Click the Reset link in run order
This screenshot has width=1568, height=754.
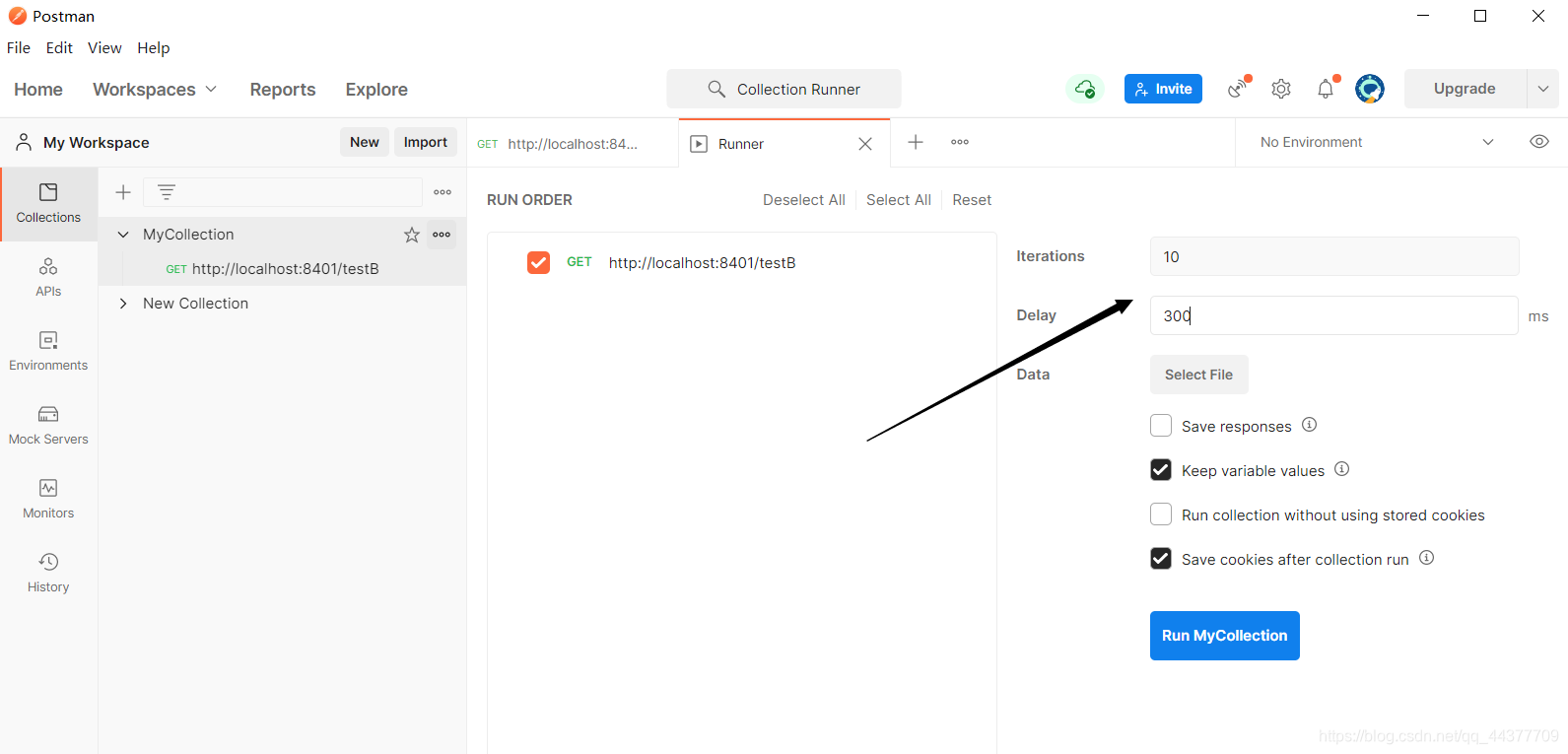click(972, 200)
